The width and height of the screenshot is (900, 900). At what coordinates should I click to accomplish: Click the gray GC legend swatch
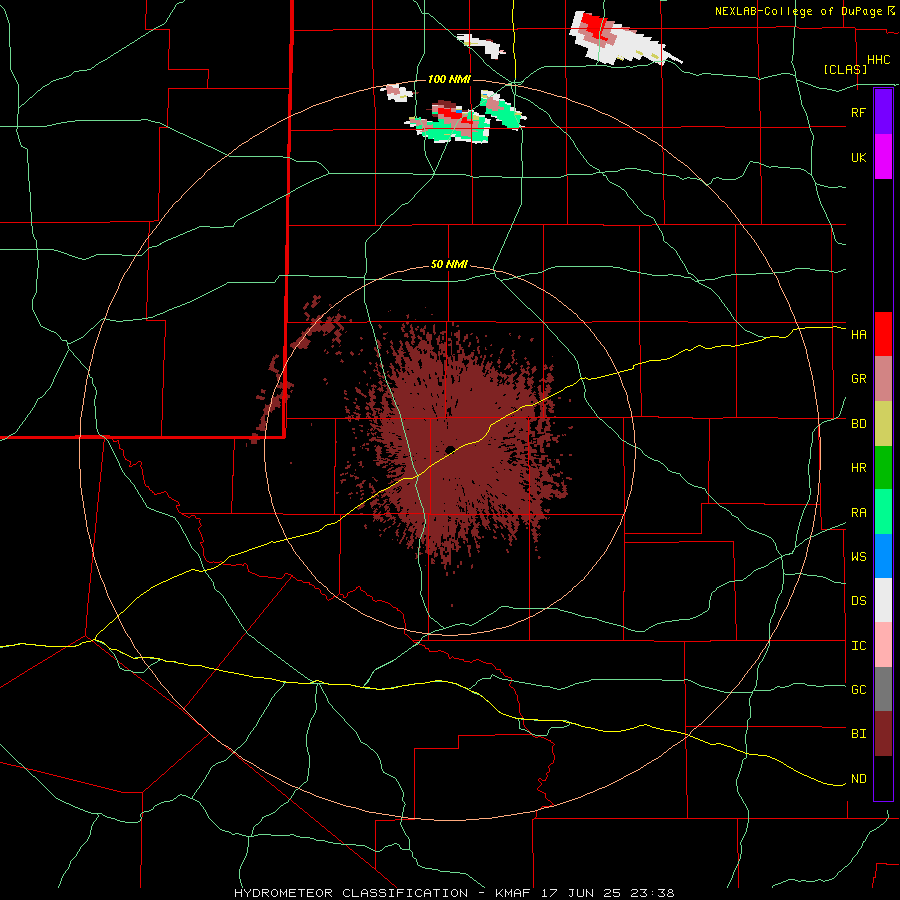(883, 689)
